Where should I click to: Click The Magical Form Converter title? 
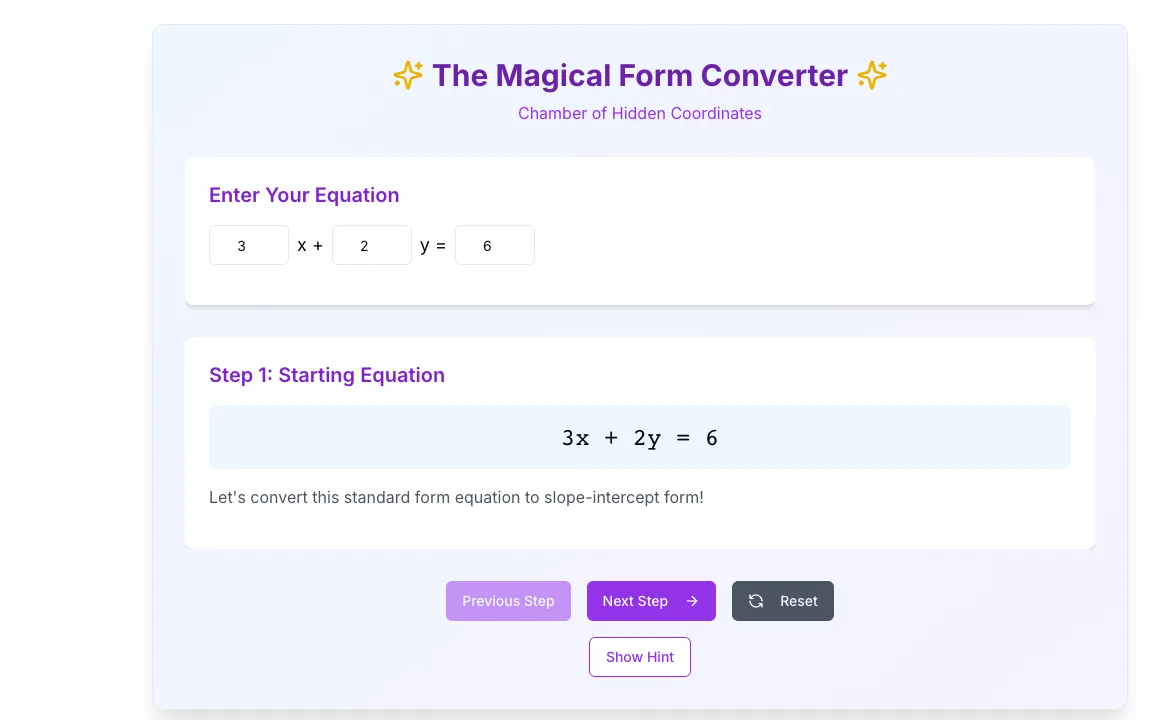pos(640,76)
